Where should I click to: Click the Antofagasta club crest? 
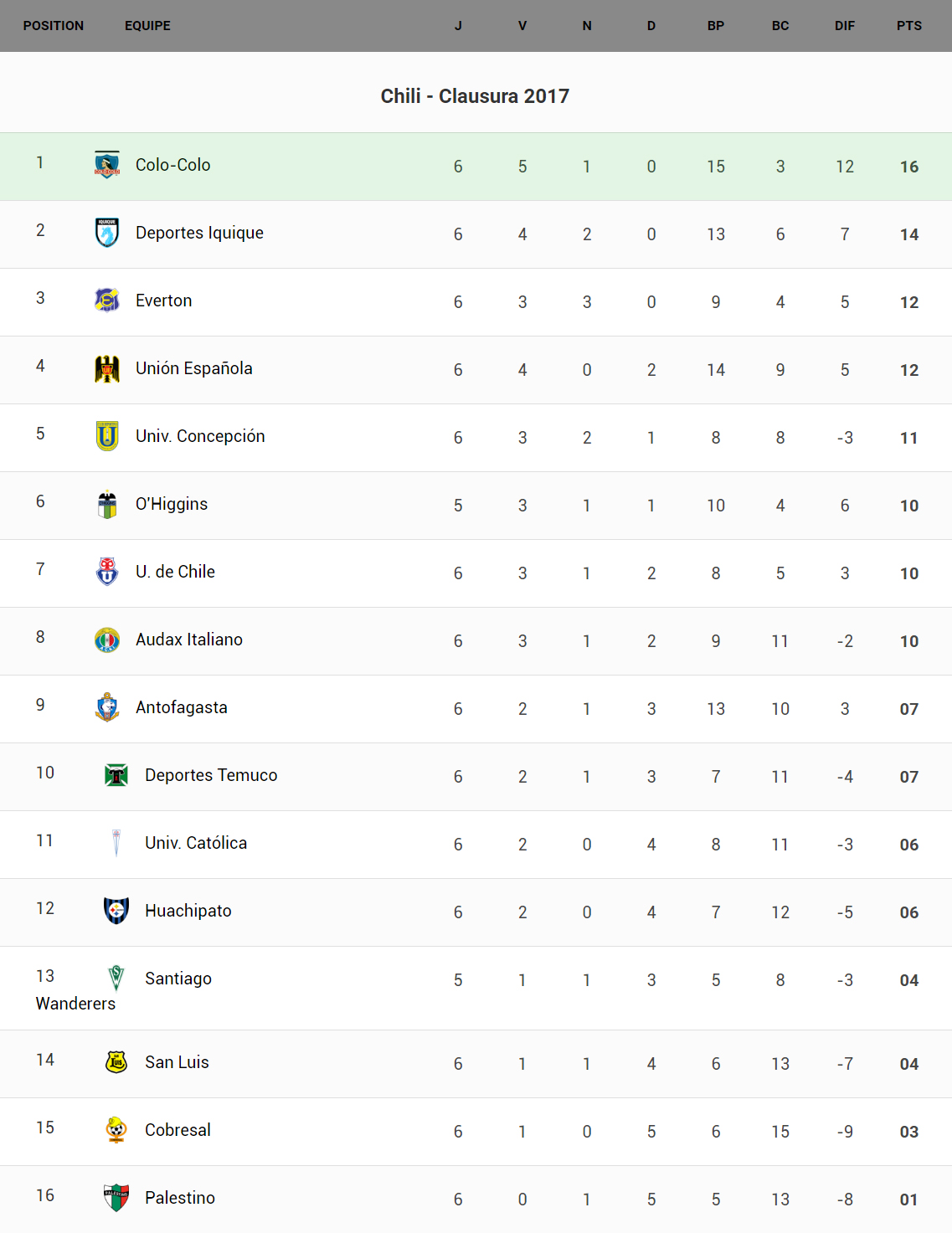(107, 707)
